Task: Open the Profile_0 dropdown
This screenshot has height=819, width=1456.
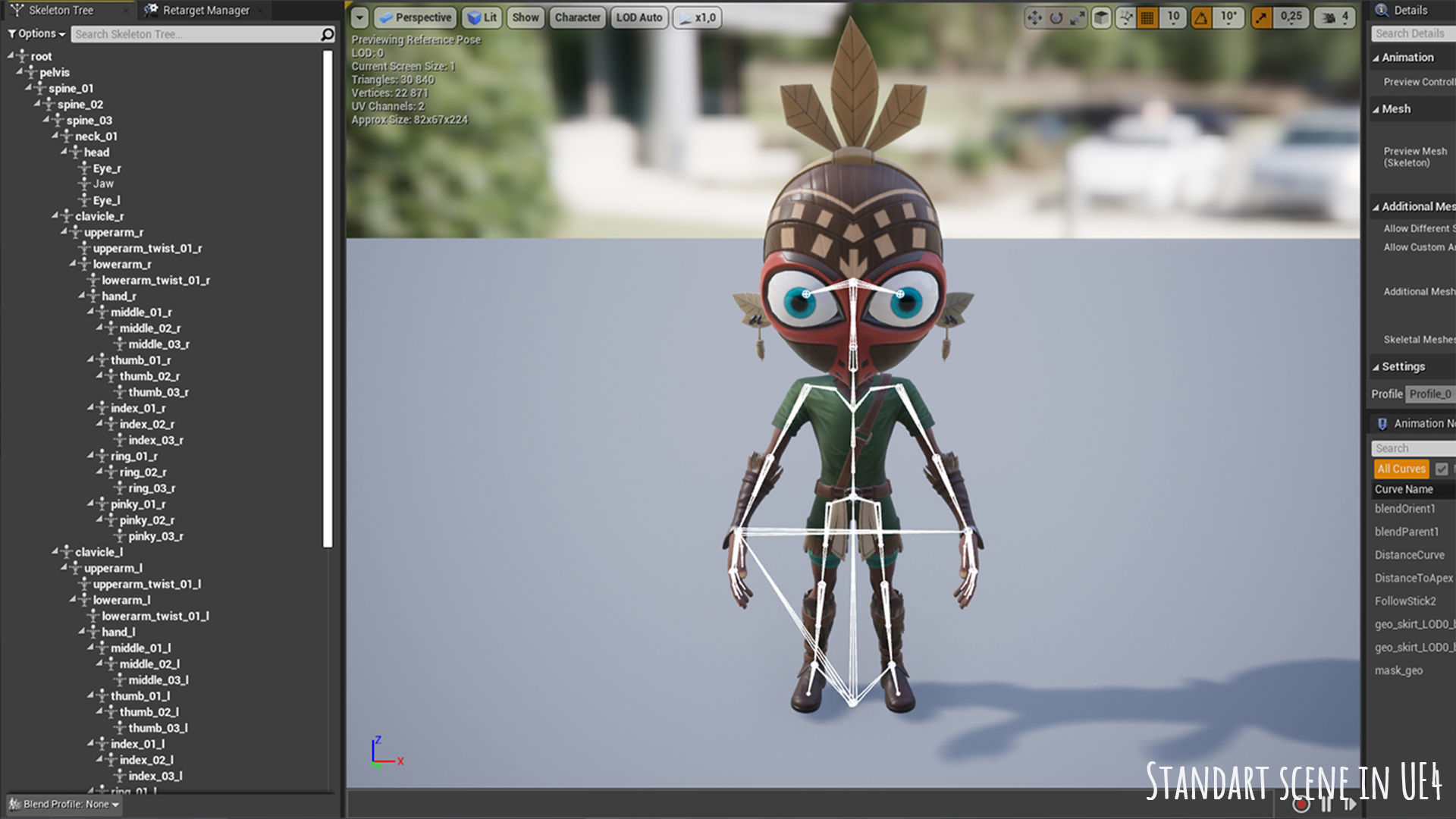Action: (1430, 394)
